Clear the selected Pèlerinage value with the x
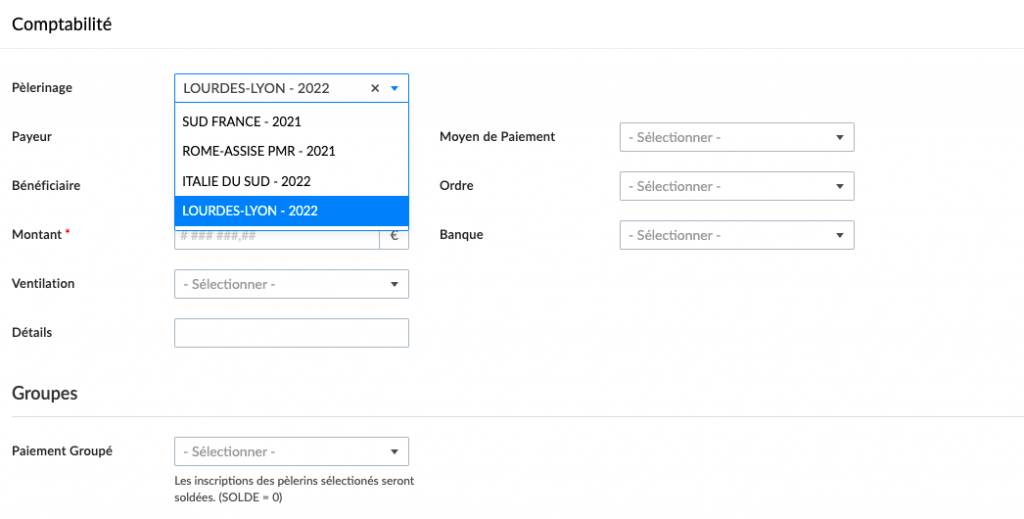The image size is (1024, 519). point(375,88)
